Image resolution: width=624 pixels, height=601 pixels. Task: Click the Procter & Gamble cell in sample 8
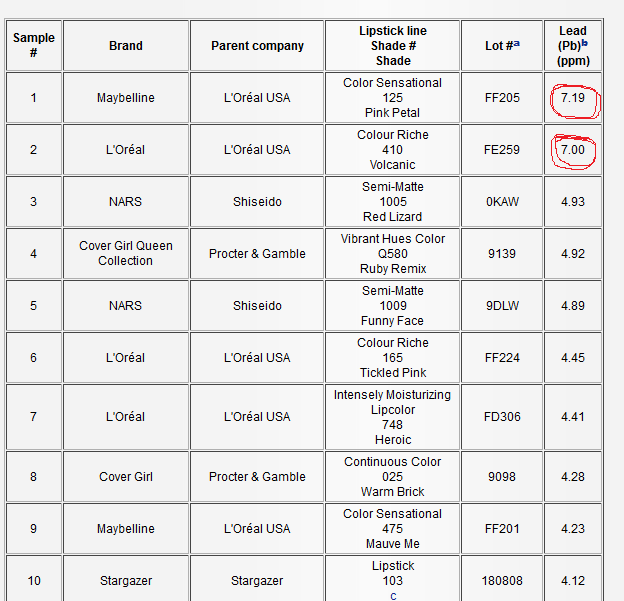257,476
